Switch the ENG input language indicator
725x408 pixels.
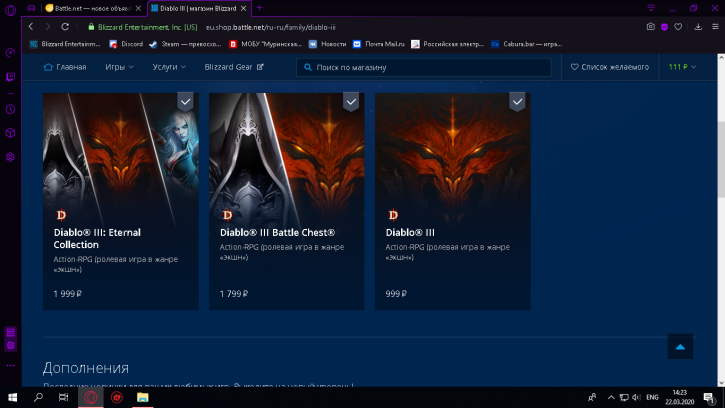click(x=652, y=397)
